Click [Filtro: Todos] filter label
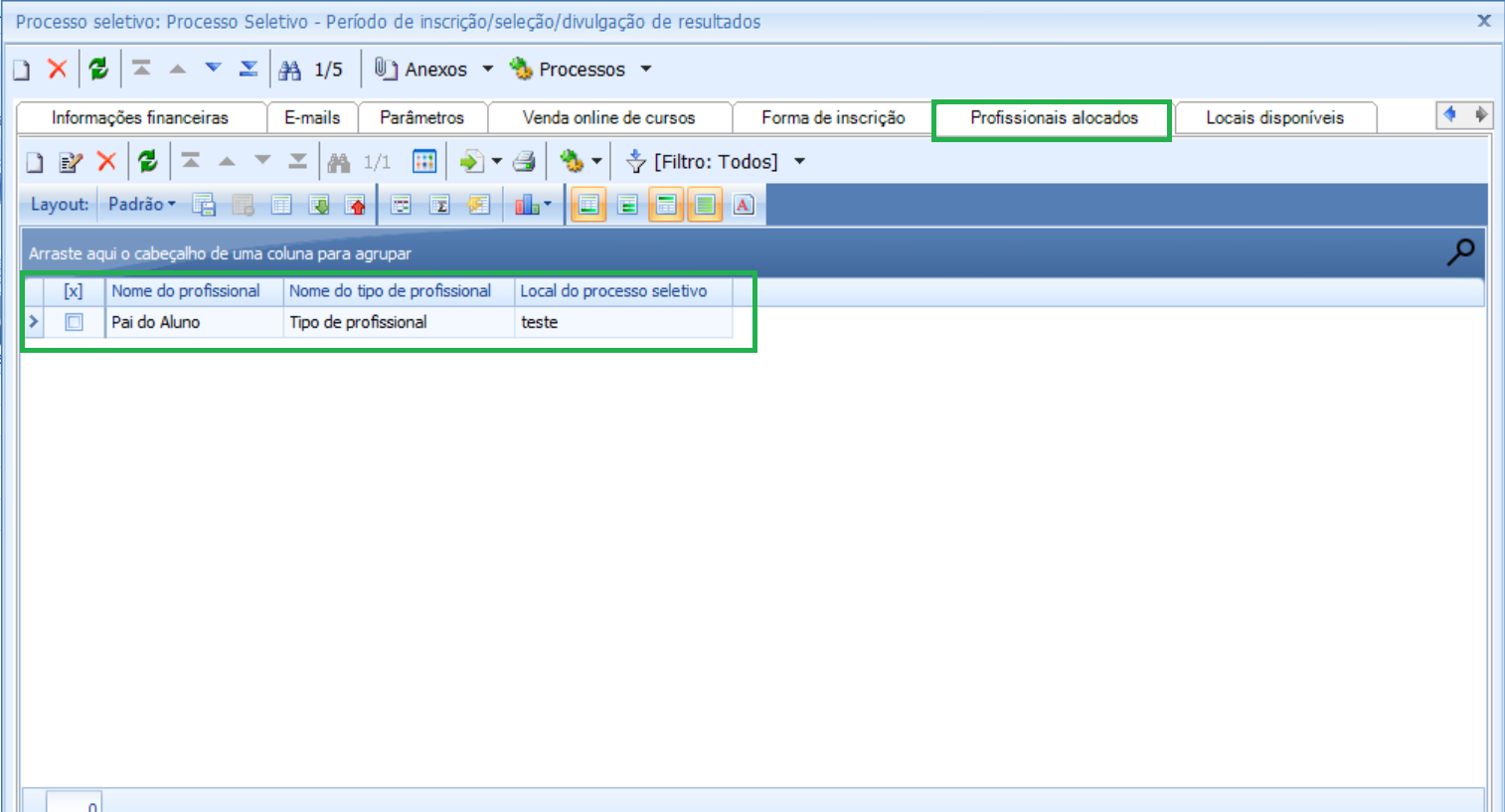This screenshot has height=812, width=1505. click(x=716, y=161)
